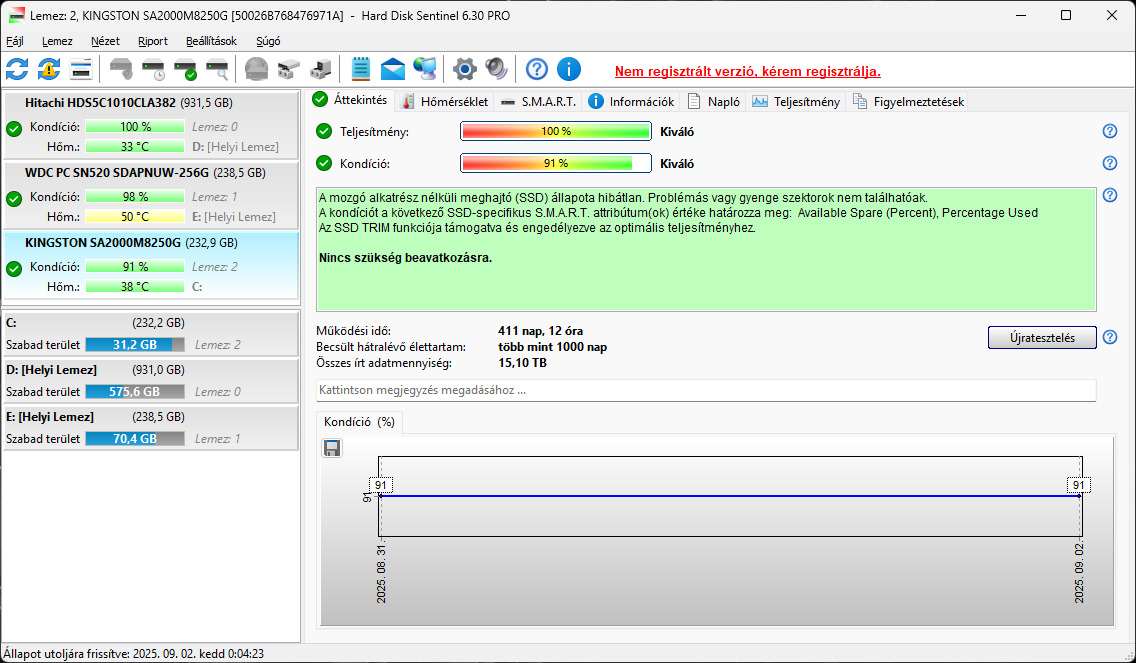Click the help icon beside Teljesítmény bar
Viewport: 1136px width, 663px height.
pos(1109,131)
